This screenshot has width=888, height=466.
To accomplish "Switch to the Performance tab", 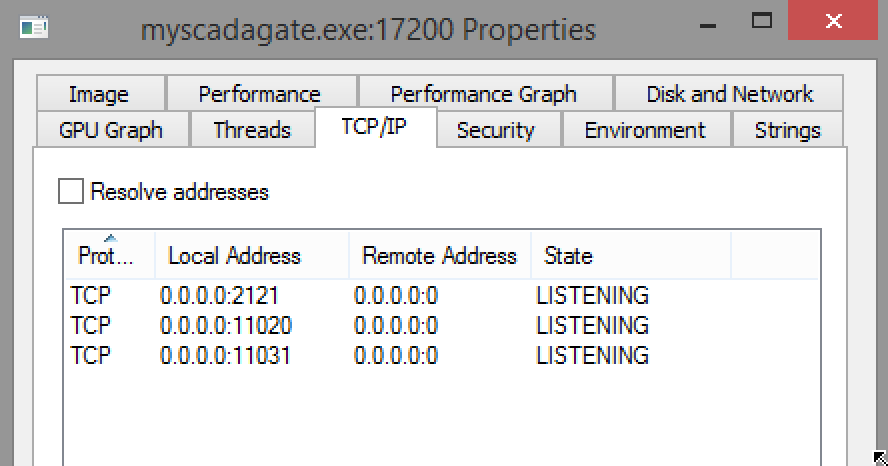I will [261, 93].
